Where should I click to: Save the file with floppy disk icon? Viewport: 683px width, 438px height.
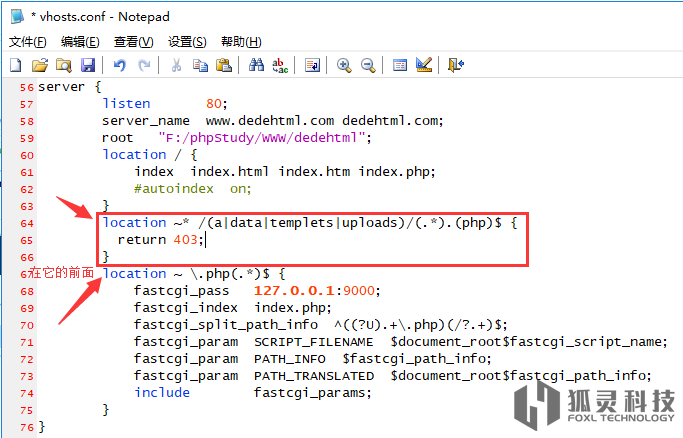87,65
